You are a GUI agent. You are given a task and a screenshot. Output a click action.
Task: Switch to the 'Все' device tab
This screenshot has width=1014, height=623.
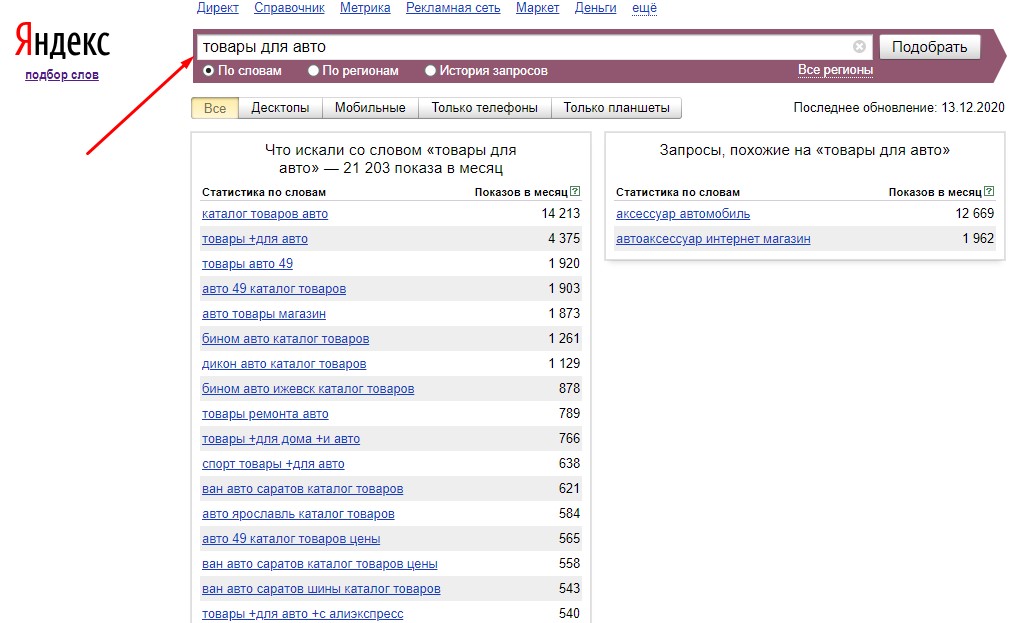click(x=215, y=108)
